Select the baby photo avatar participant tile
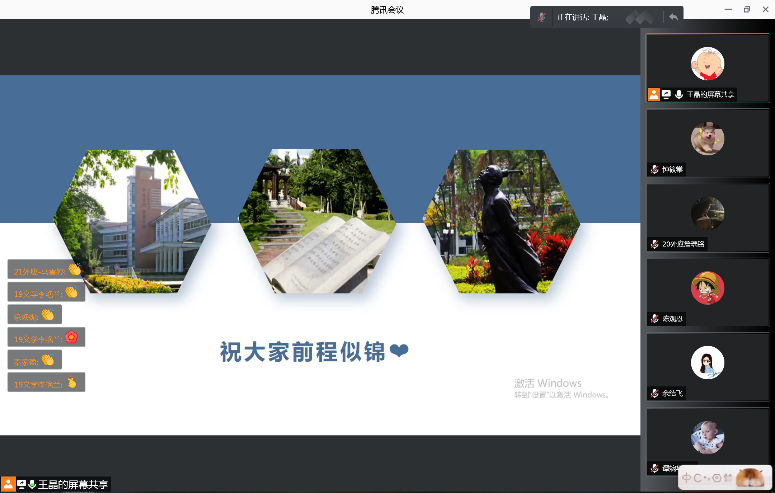Image resolution: width=775 pixels, height=493 pixels. (707, 437)
